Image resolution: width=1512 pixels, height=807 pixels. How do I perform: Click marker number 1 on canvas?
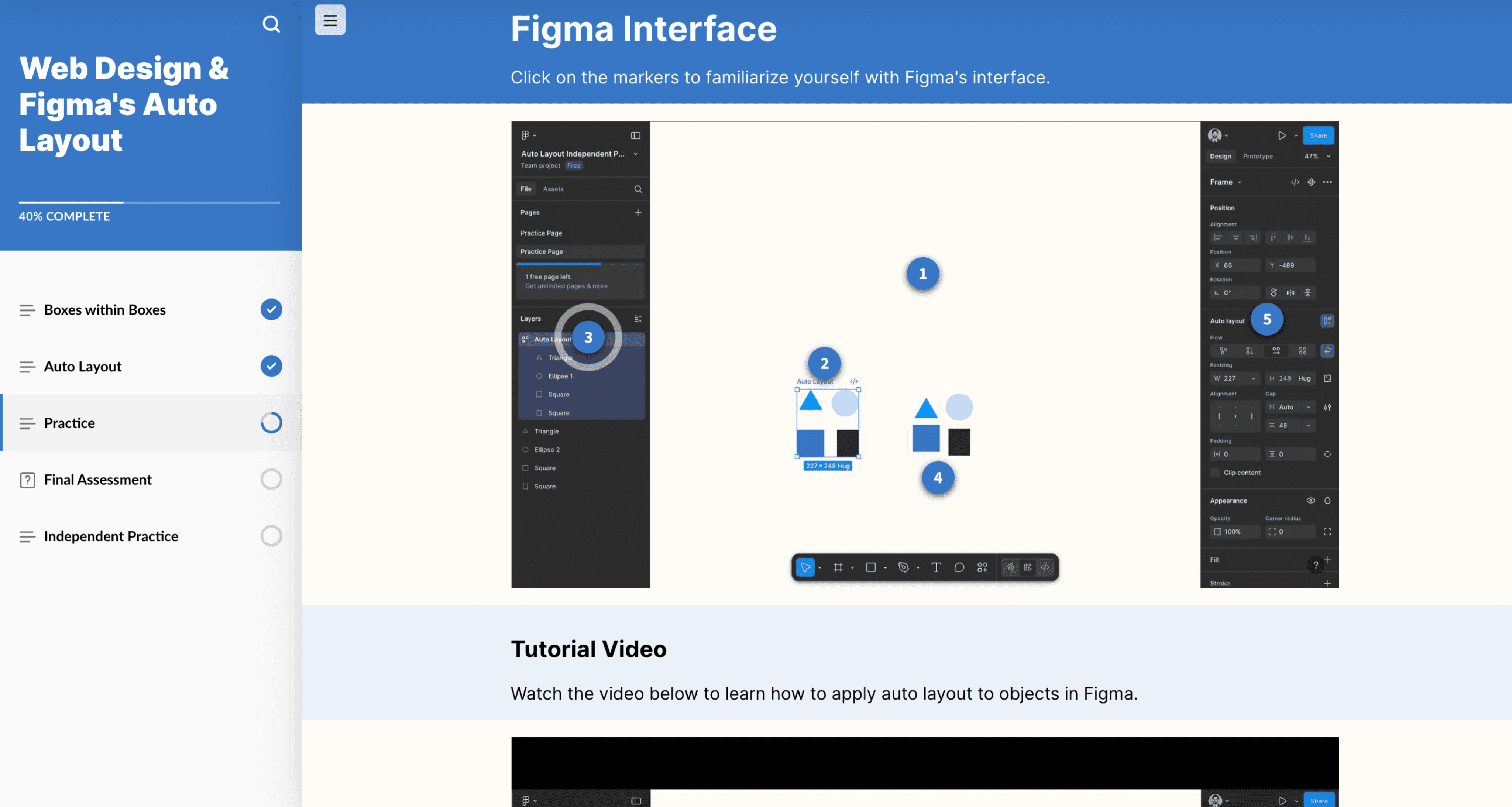click(x=922, y=274)
